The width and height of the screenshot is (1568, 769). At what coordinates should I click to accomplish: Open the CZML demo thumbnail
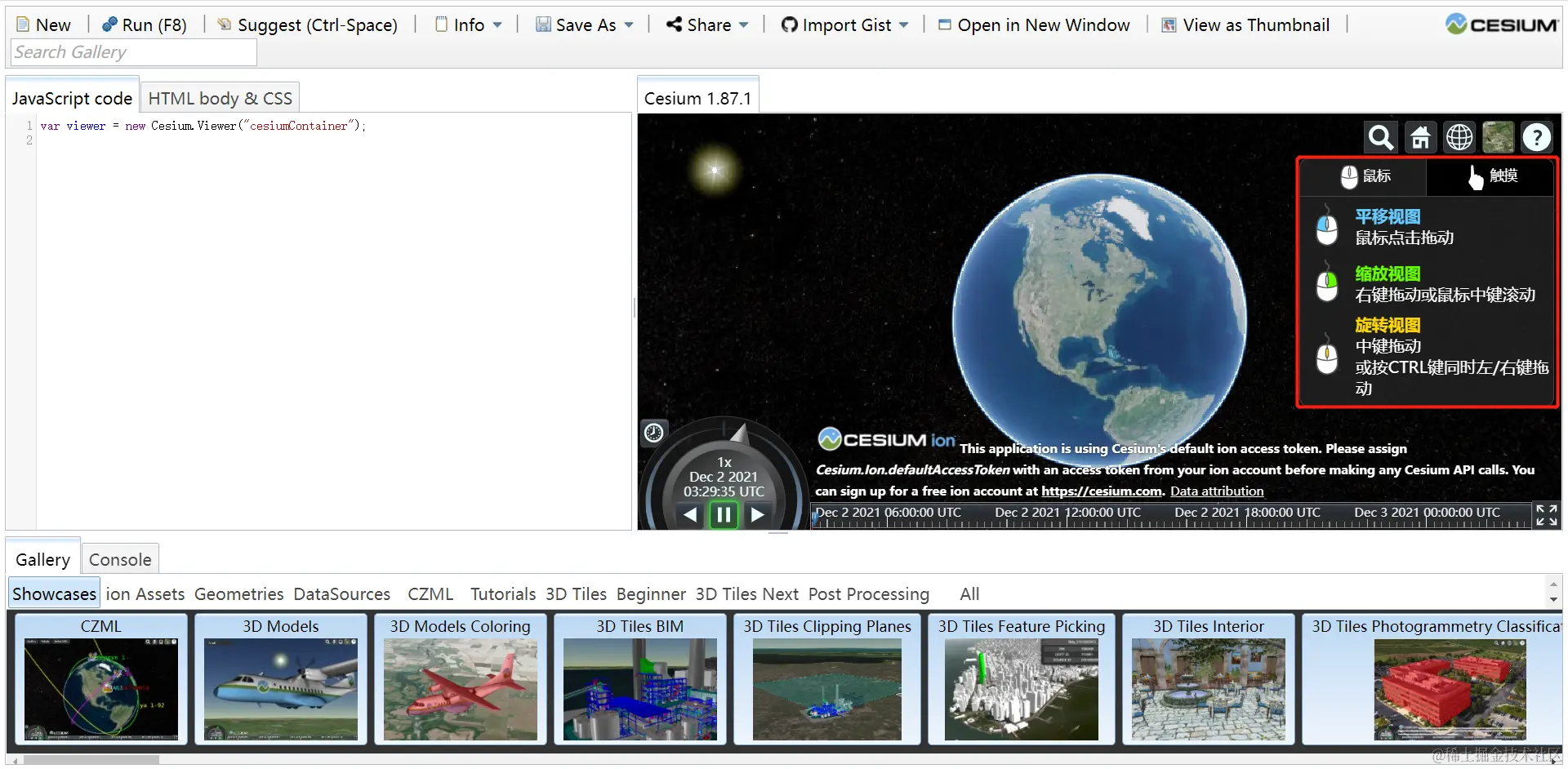(x=101, y=679)
